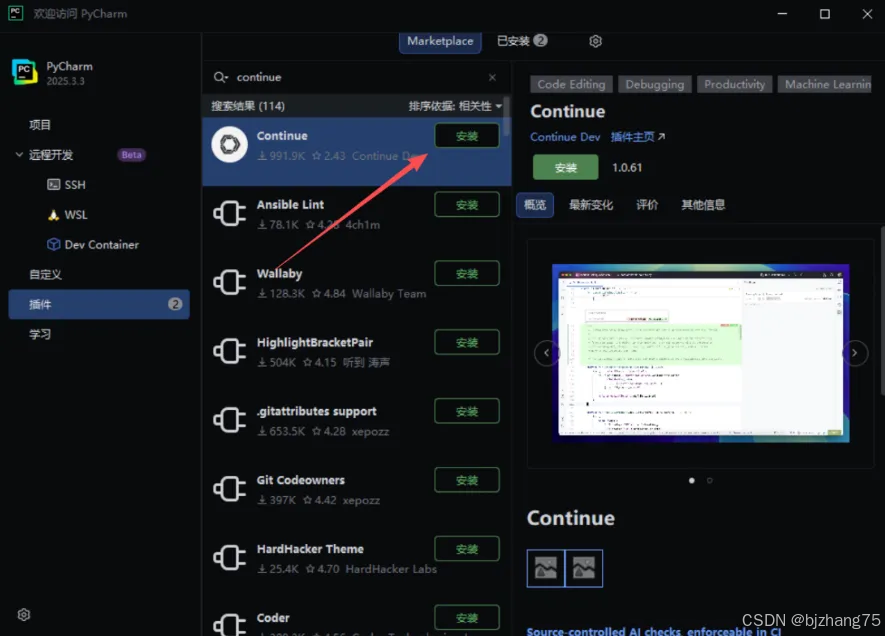This screenshot has width=885, height=636.
Task: Show next screenshot in carousel
Action: [x=855, y=353]
